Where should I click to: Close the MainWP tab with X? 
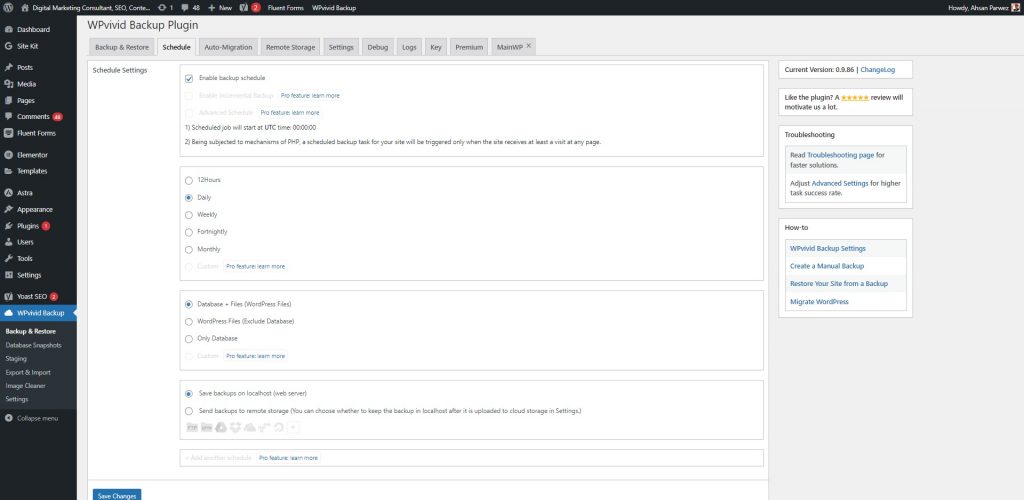click(528, 46)
